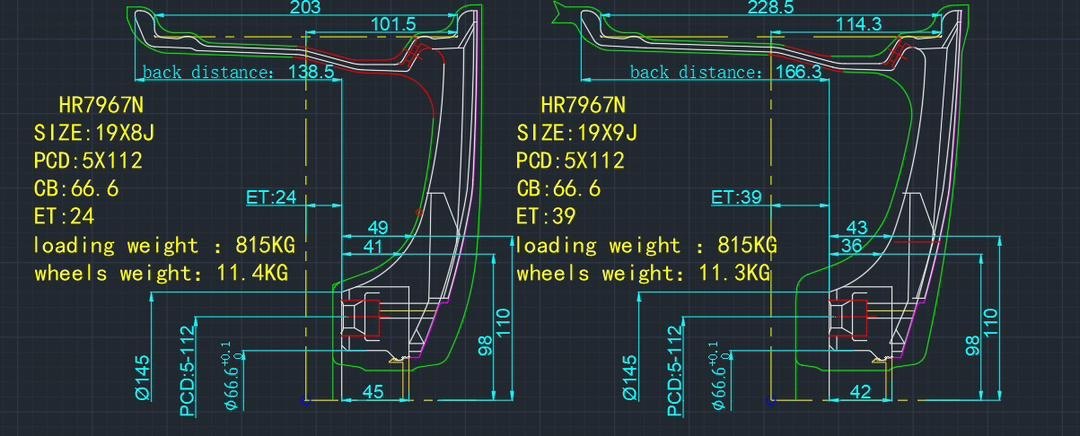Select the cyan ET:24 offset dimension
Viewport: 1080px width, 436px height.
[x=271, y=198]
